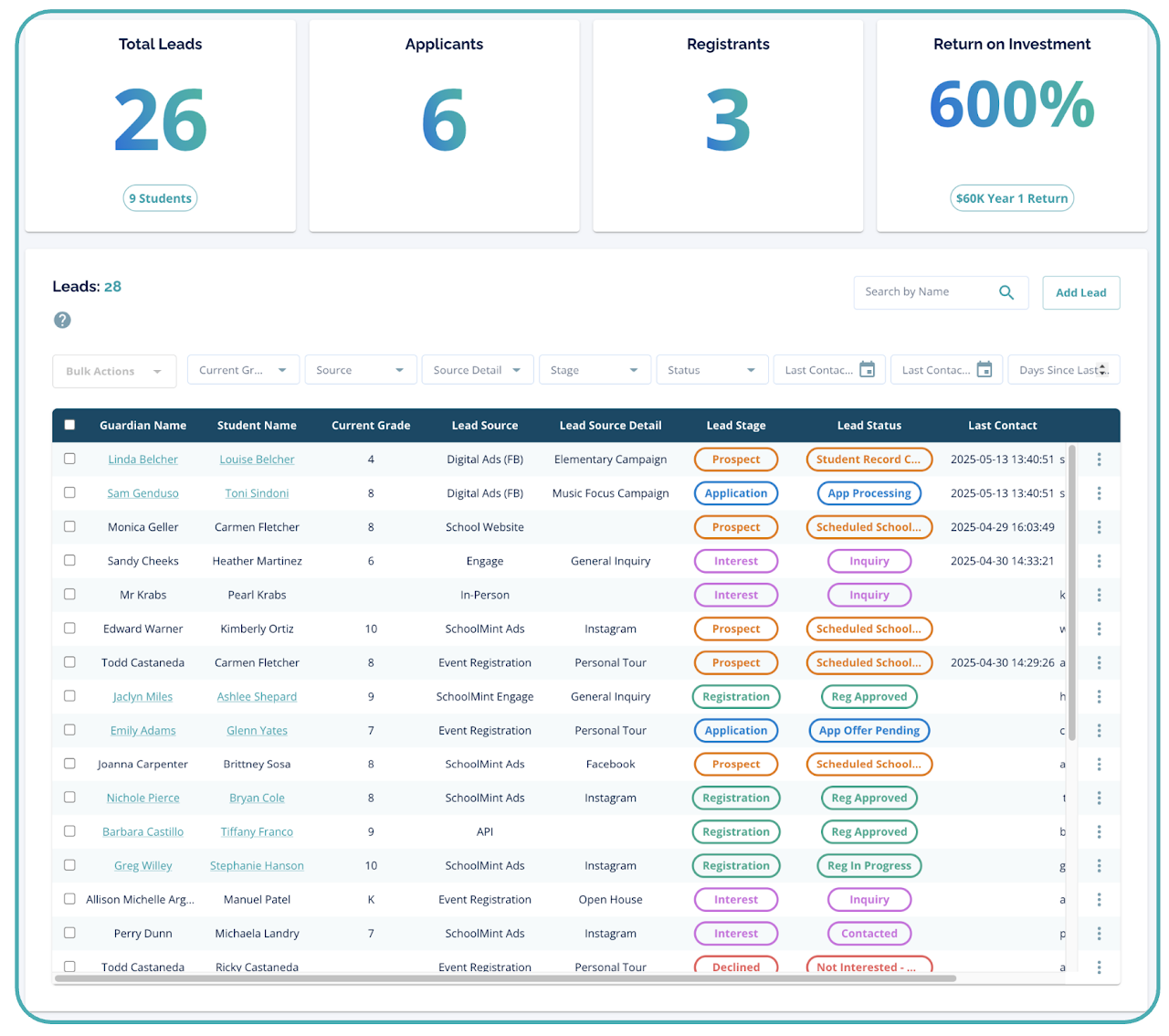1169x1036 pixels.
Task: Open row options for Linda Belcher
Action: pyautogui.click(x=1099, y=460)
